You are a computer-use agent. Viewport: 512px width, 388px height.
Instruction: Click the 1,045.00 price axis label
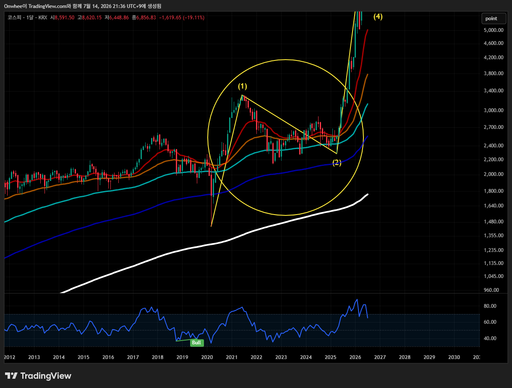click(494, 276)
